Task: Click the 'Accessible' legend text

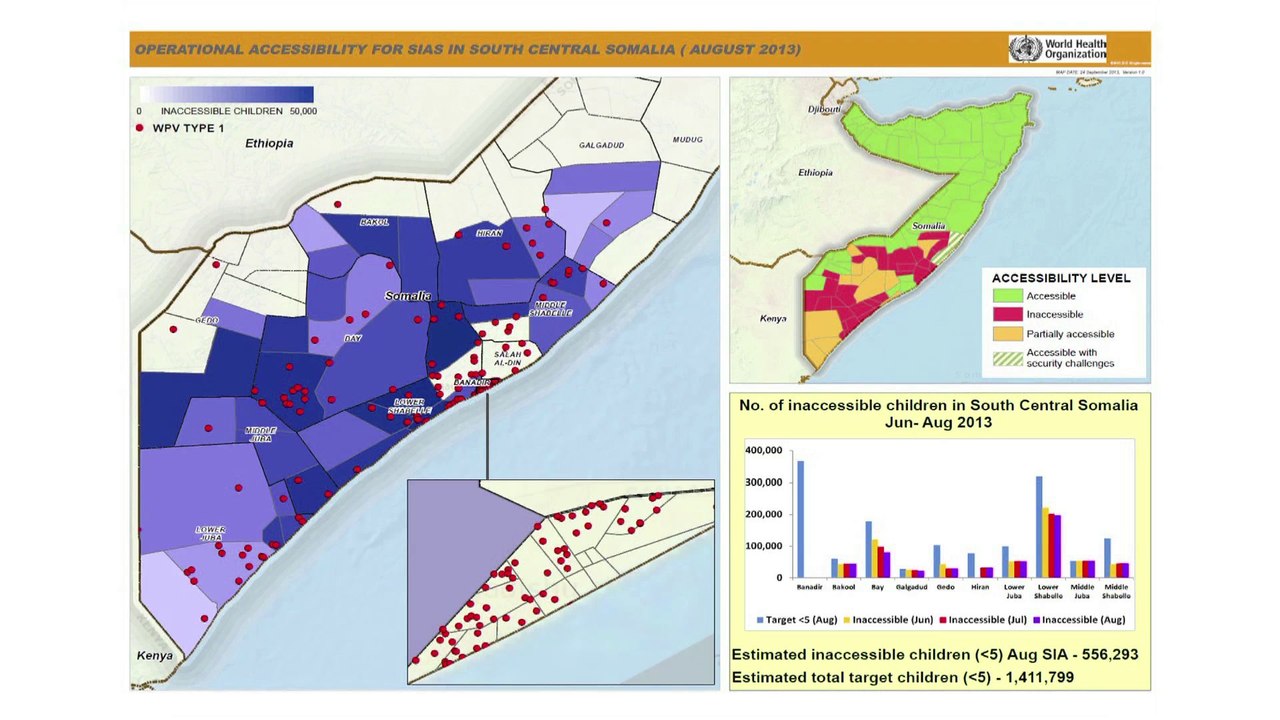Action: pos(1051,296)
